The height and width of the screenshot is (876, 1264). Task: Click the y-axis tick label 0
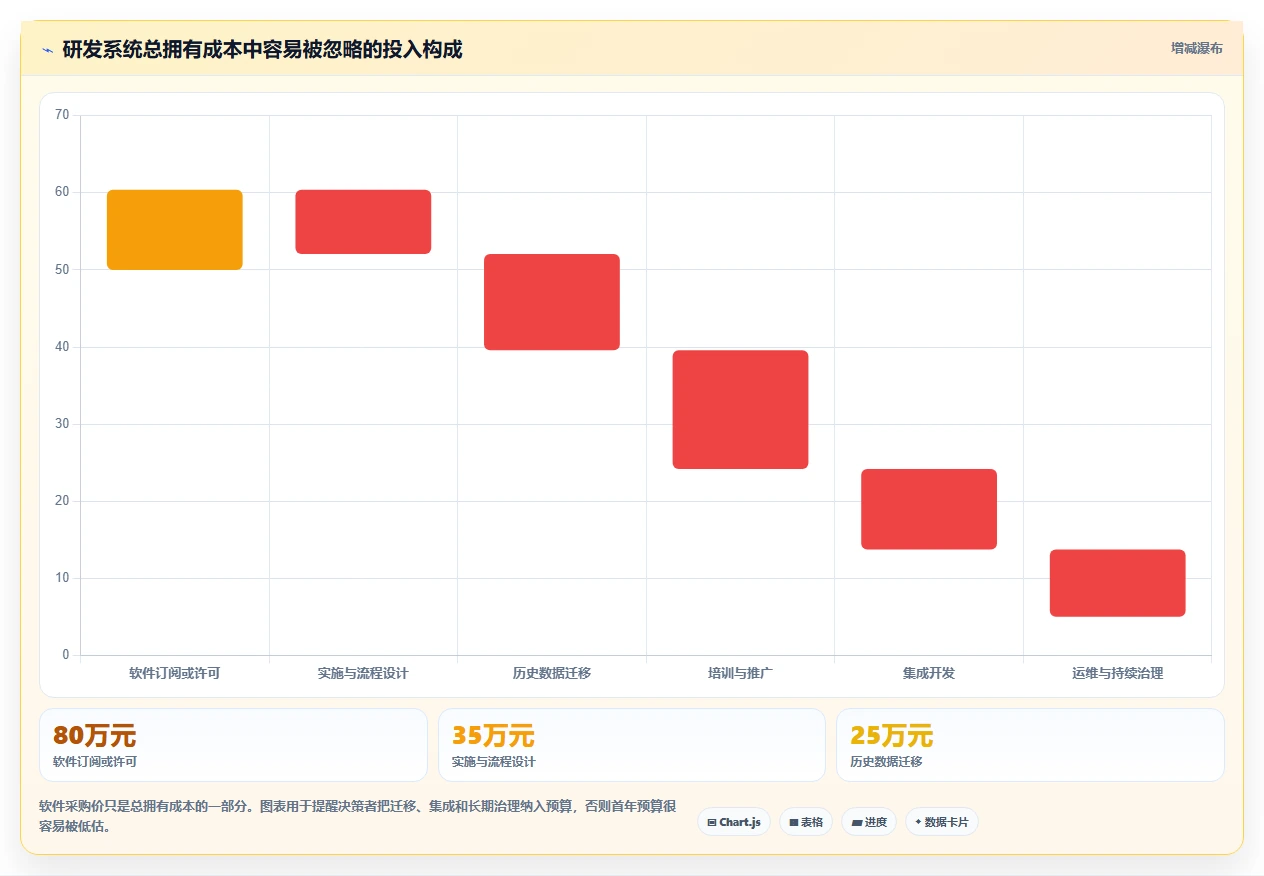click(66, 655)
